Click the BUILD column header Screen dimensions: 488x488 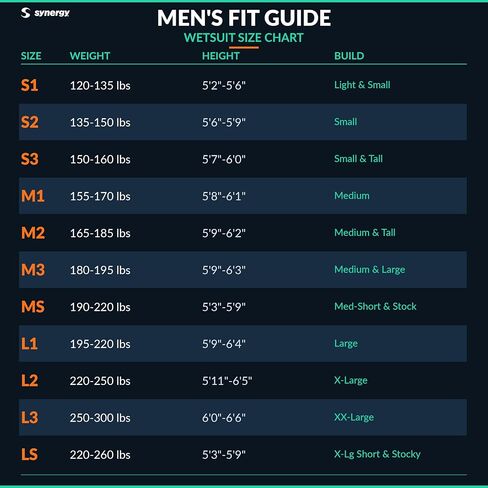click(x=349, y=56)
